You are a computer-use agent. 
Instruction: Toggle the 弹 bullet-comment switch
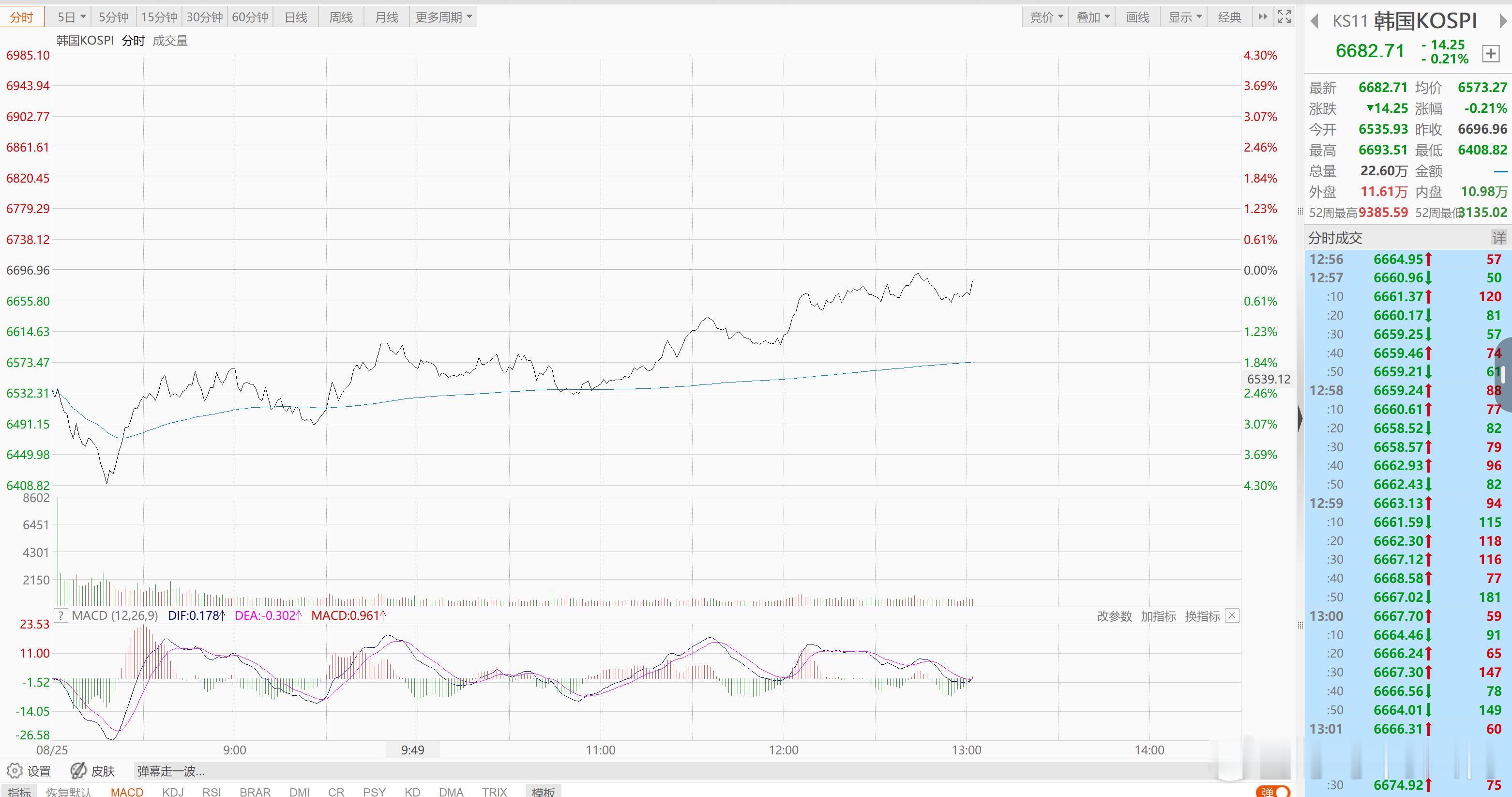pyautogui.click(x=1273, y=792)
